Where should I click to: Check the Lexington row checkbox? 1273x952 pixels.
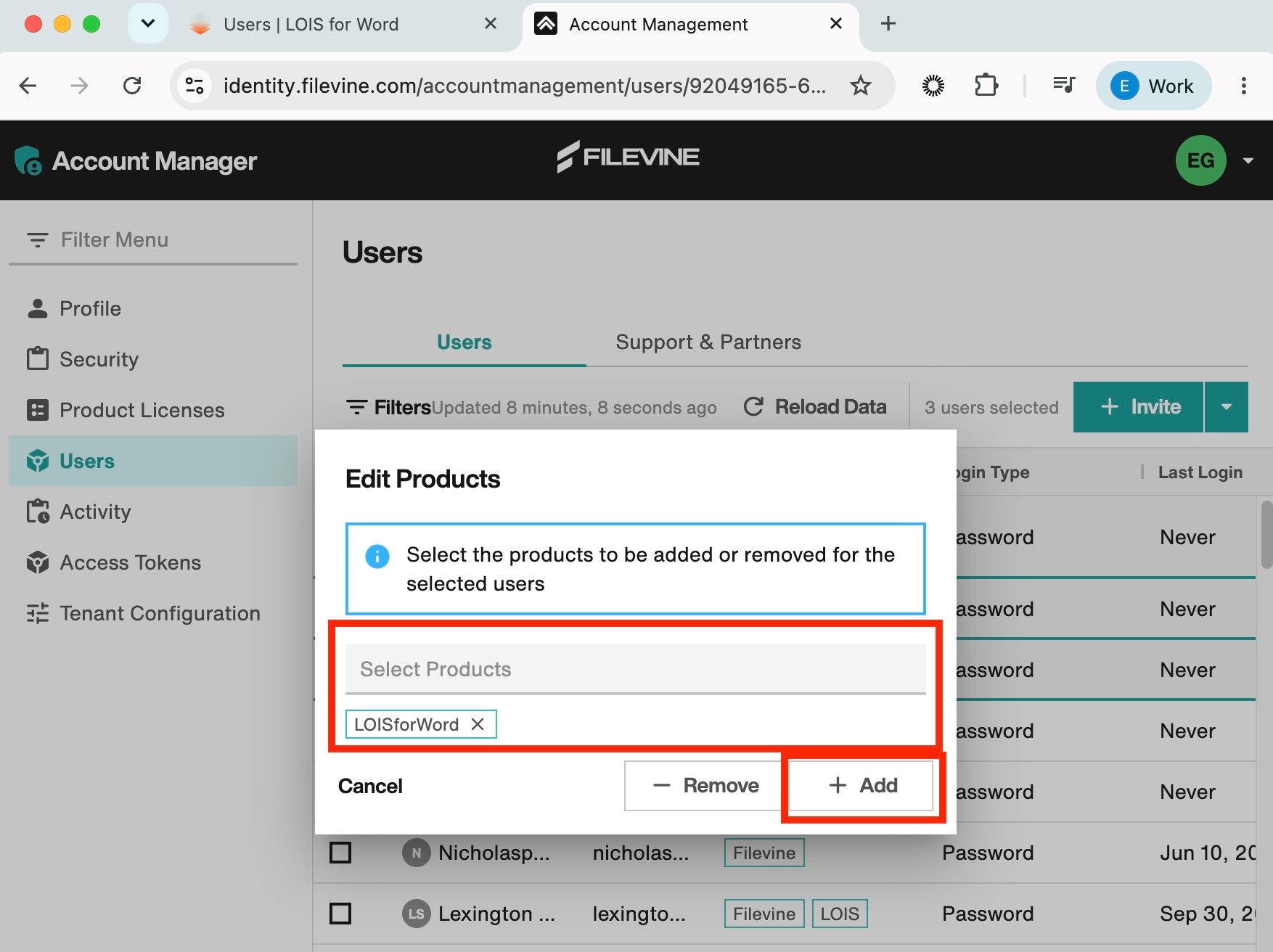340,914
